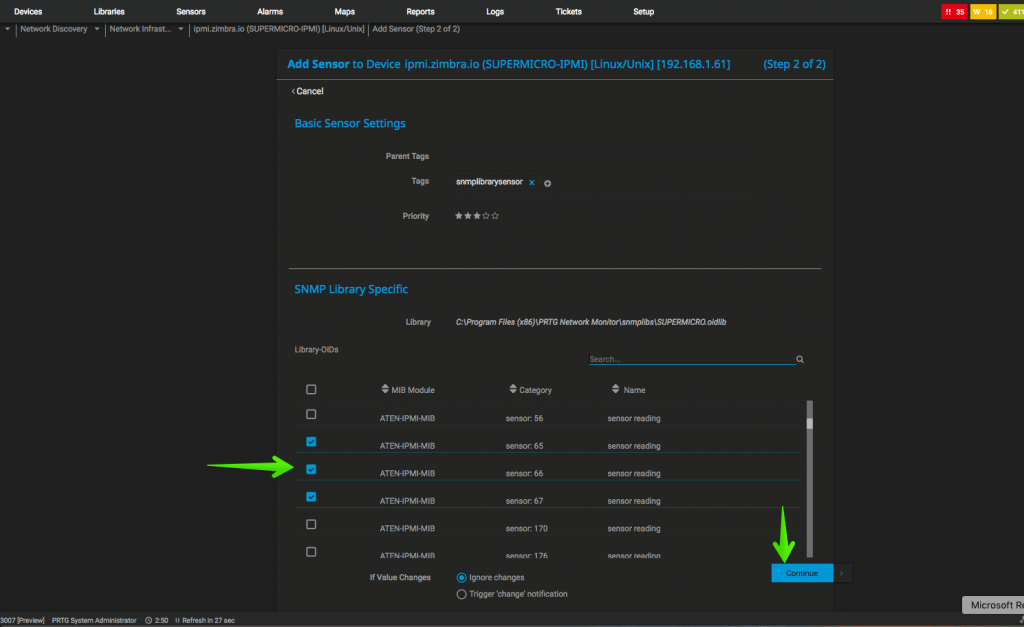Show the green up sensors badge
The height and width of the screenshot is (627, 1024).
click(x=1012, y=12)
